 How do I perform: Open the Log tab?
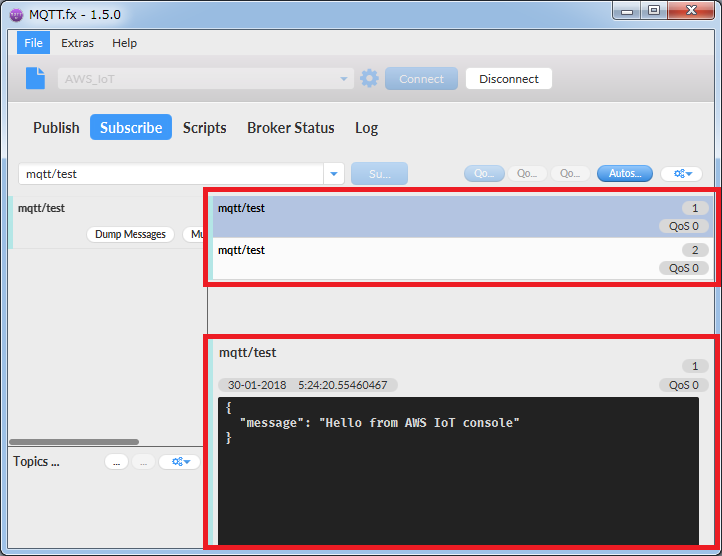[366, 128]
